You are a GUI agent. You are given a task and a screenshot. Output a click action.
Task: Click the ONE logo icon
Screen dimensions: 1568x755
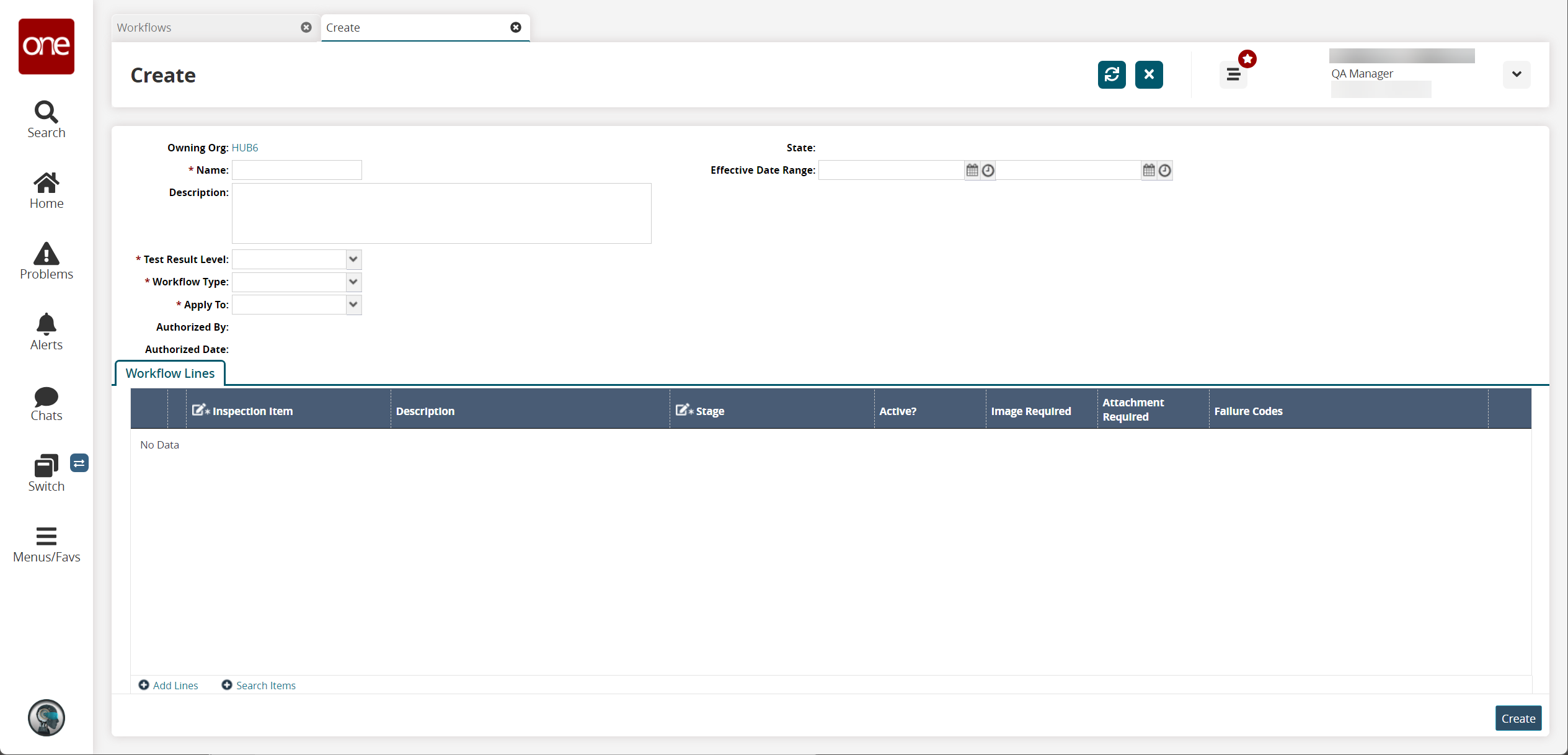[x=47, y=47]
